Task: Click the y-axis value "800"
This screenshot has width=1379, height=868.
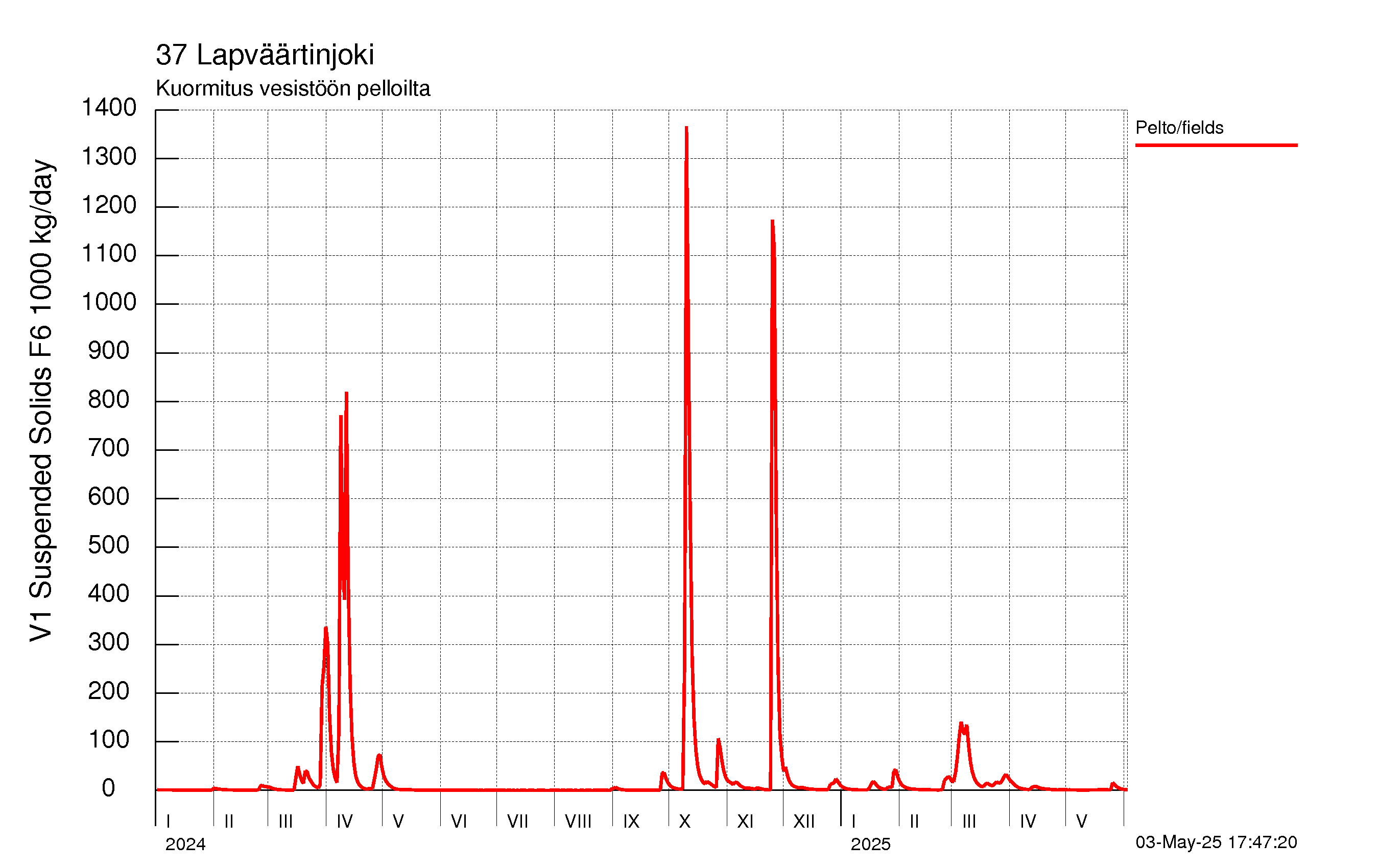Action: 109,399
